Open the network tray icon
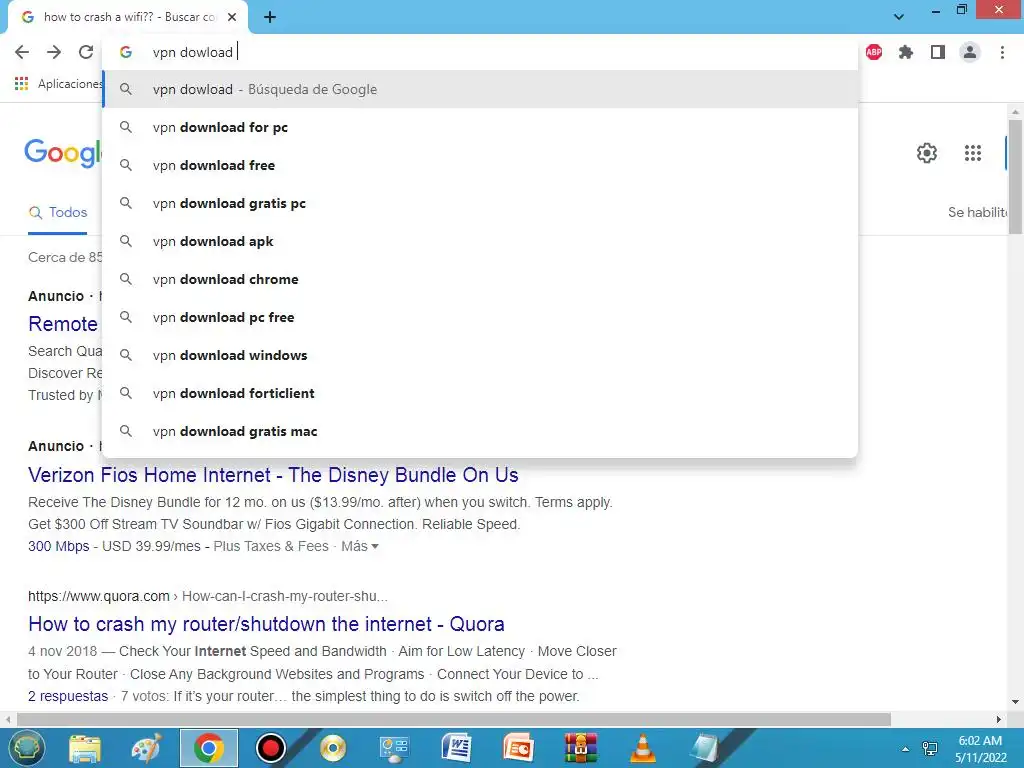Image resolution: width=1024 pixels, height=768 pixels. click(x=929, y=748)
